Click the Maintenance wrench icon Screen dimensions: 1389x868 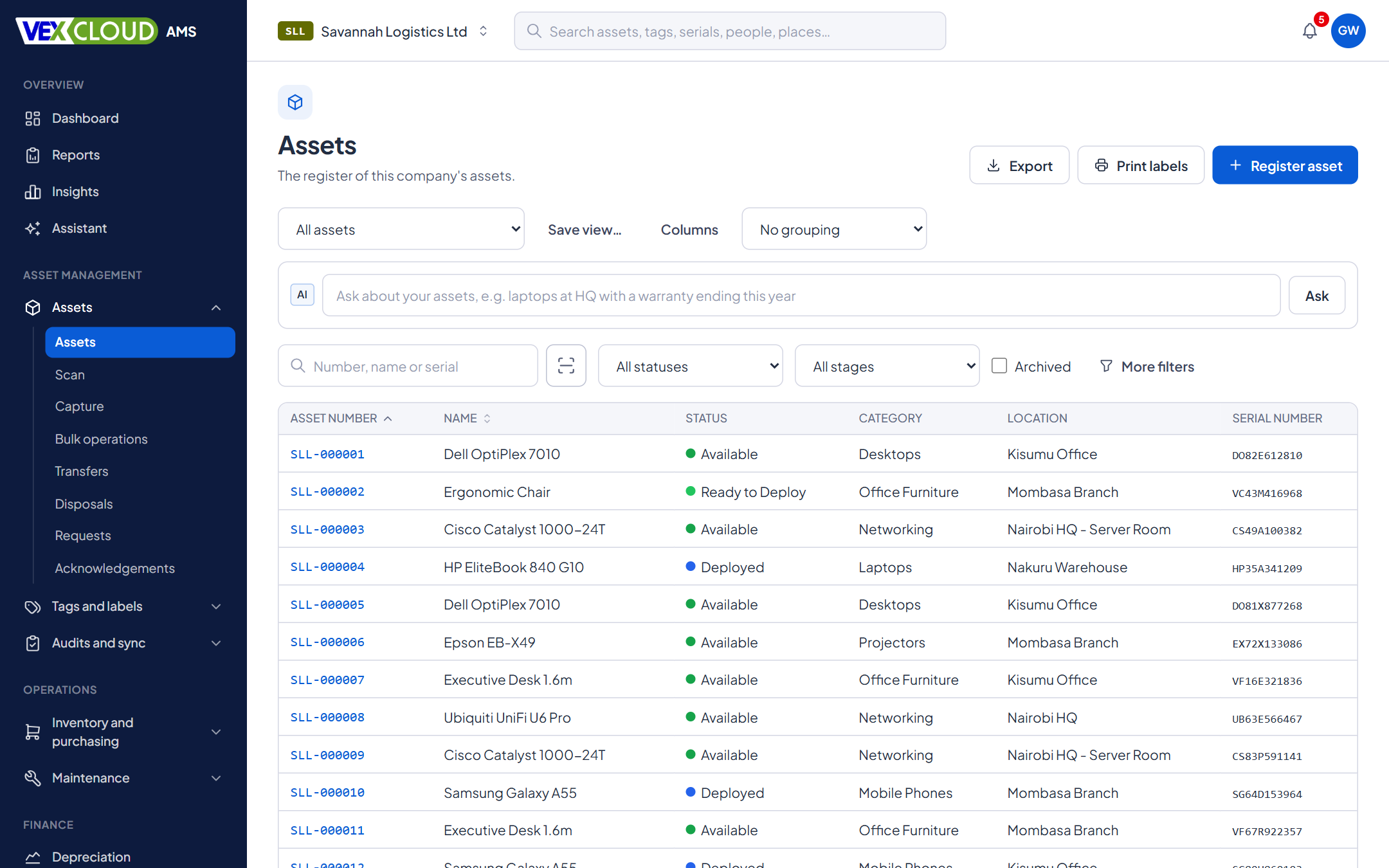[33, 778]
